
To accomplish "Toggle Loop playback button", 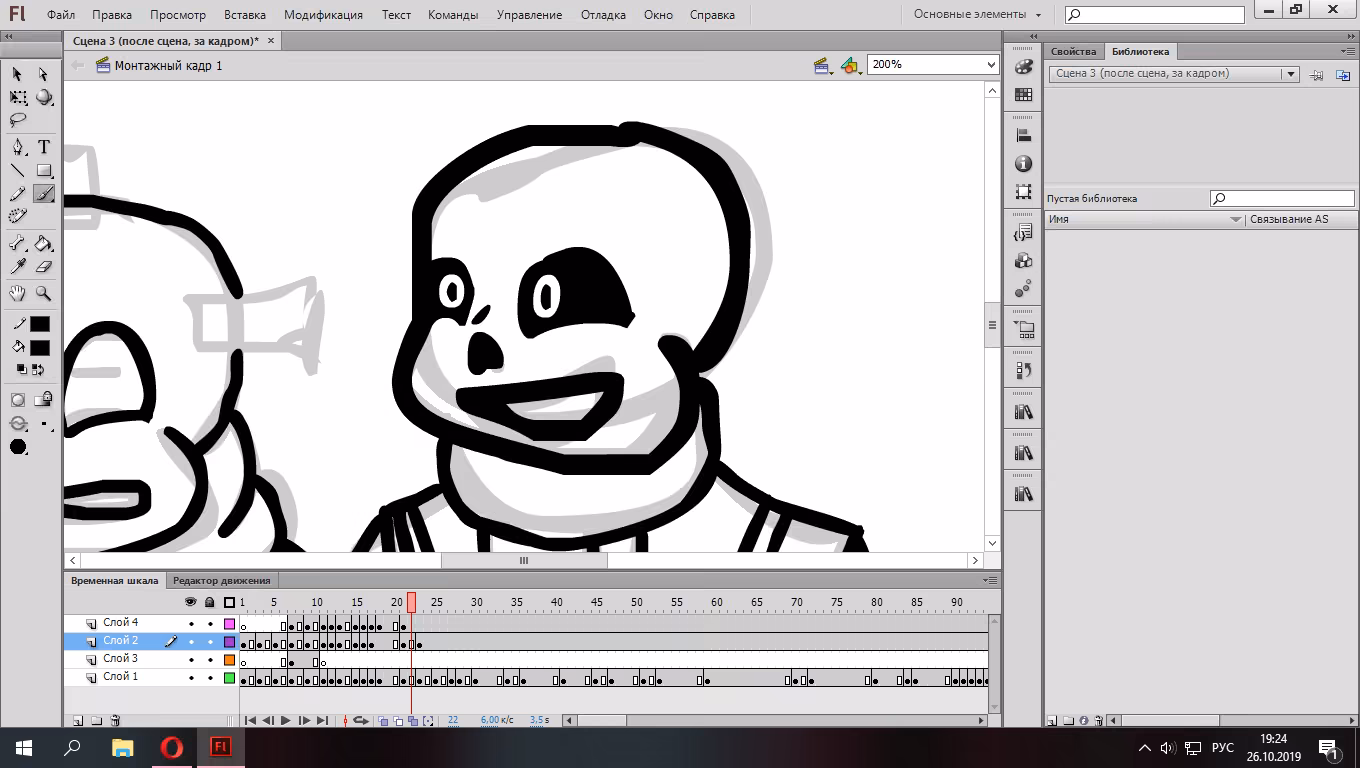I will pyautogui.click(x=361, y=720).
